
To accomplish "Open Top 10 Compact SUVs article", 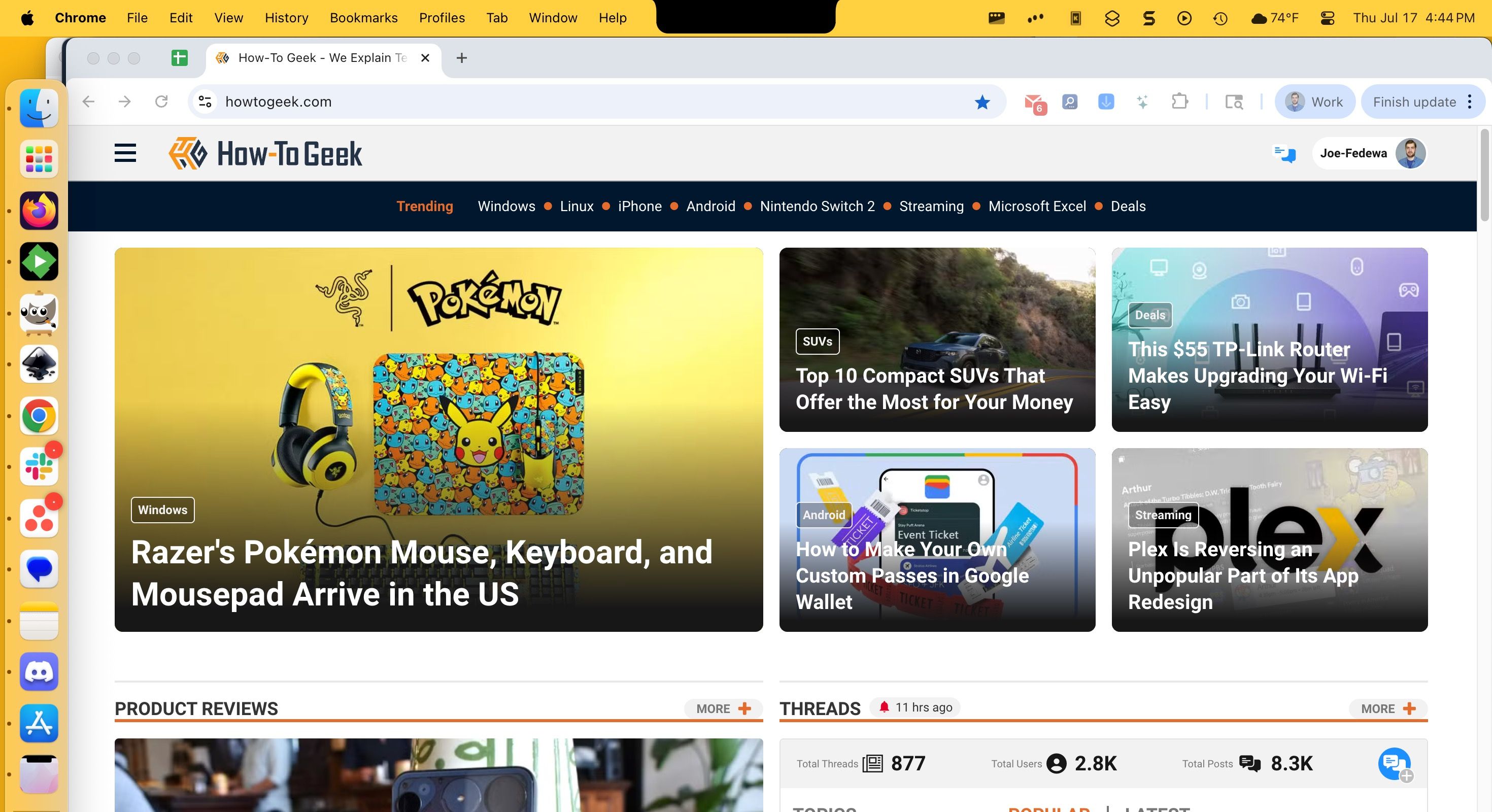I will tap(934, 389).
